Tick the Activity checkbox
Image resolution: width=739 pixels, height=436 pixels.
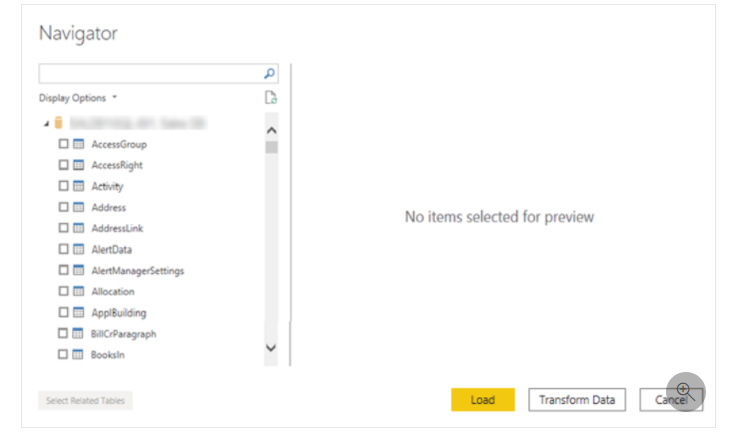pyautogui.click(x=63, y=186)
